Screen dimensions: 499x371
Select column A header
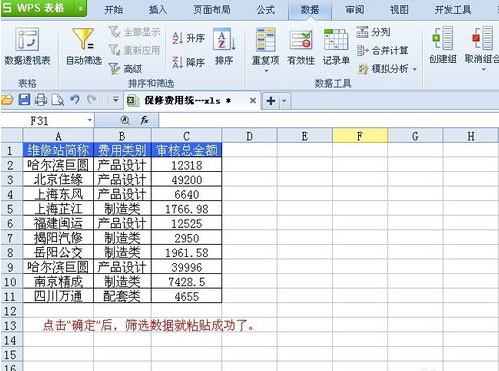tap(58, 136)
